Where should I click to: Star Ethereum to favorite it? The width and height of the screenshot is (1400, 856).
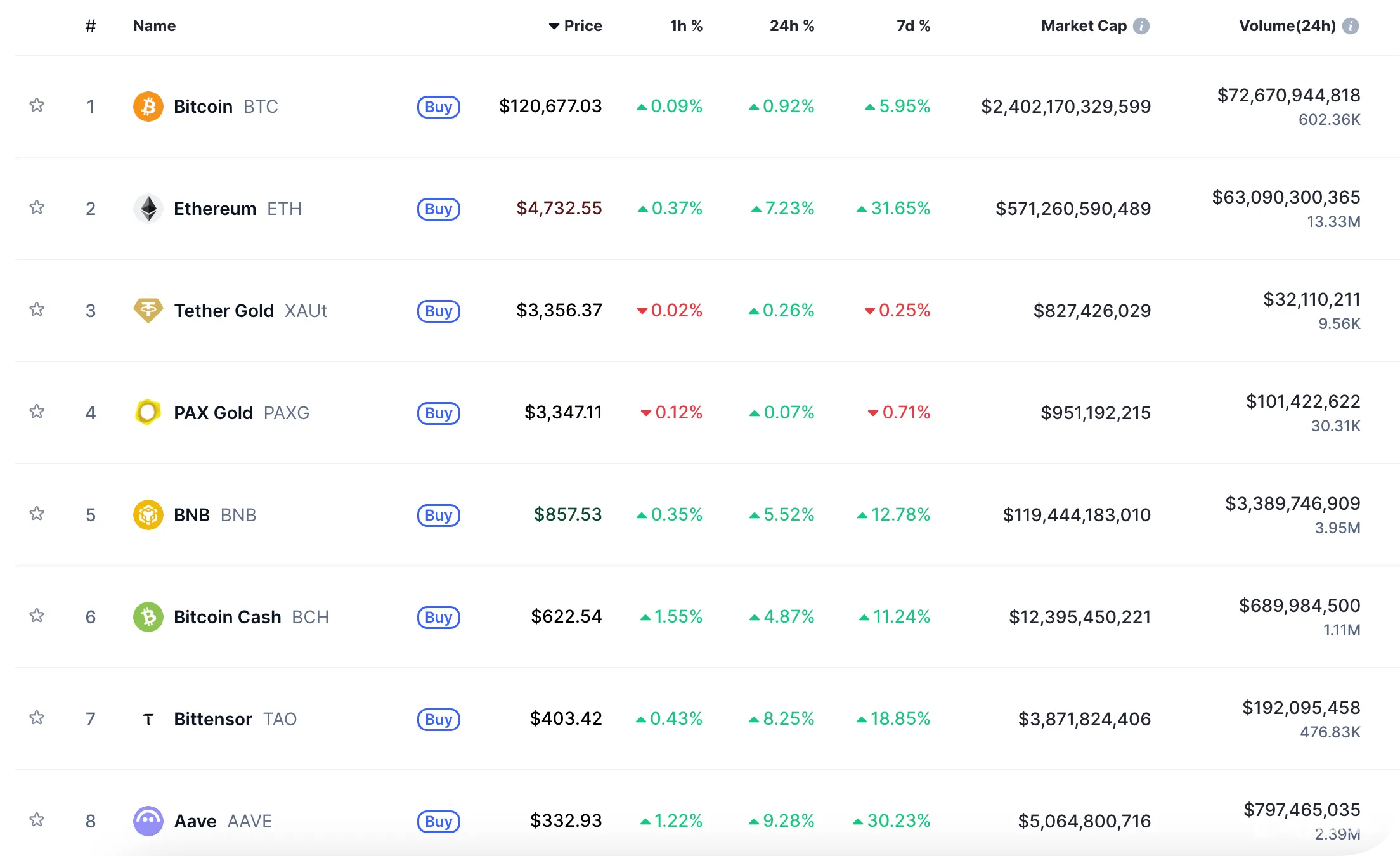[x=36, y=208]
